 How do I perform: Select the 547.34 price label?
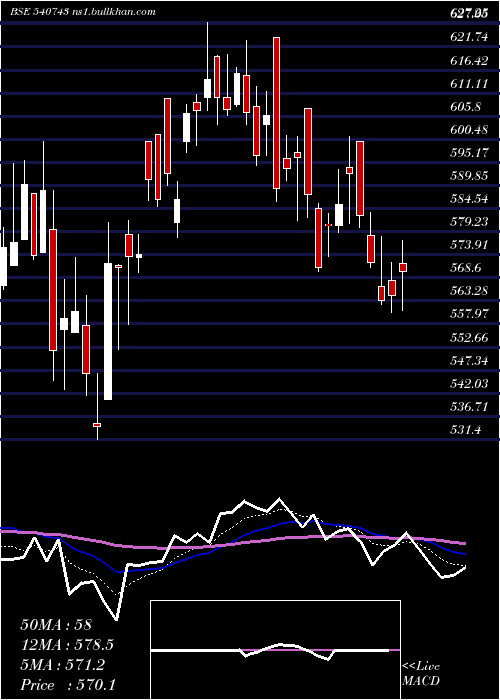[x=469, y=361]
